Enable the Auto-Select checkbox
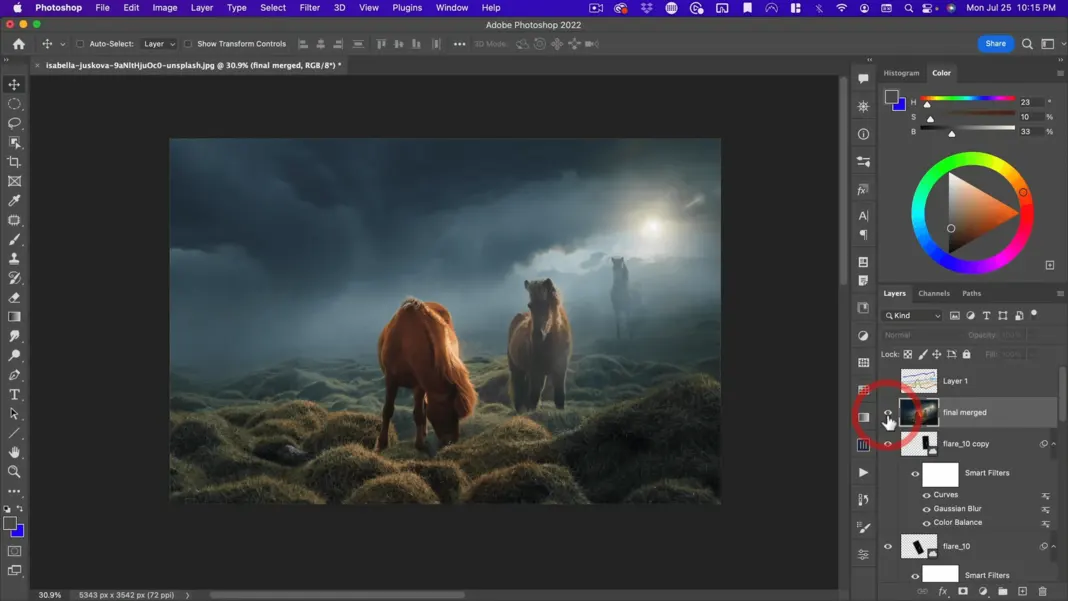Viewport: 1068px width, 601px height. point(80,44)
